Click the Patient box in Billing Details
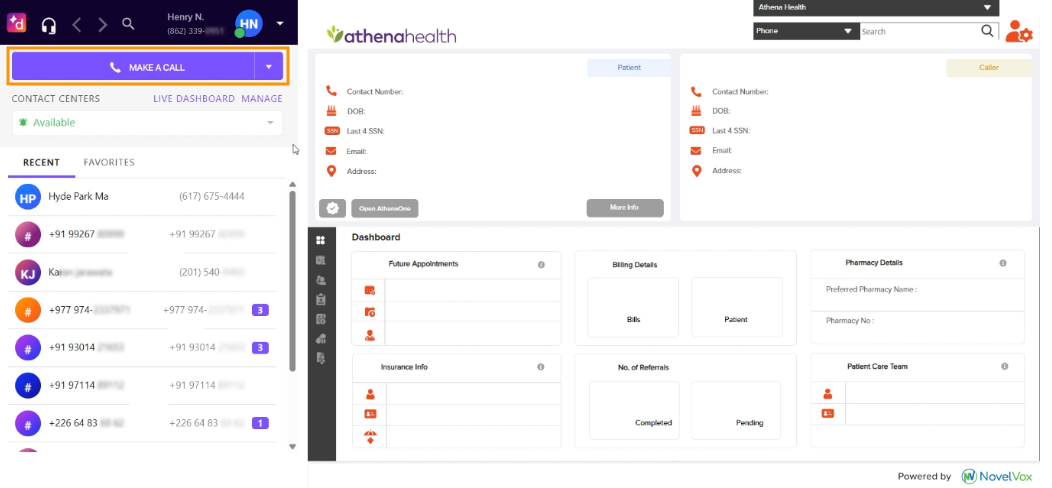 737,307
